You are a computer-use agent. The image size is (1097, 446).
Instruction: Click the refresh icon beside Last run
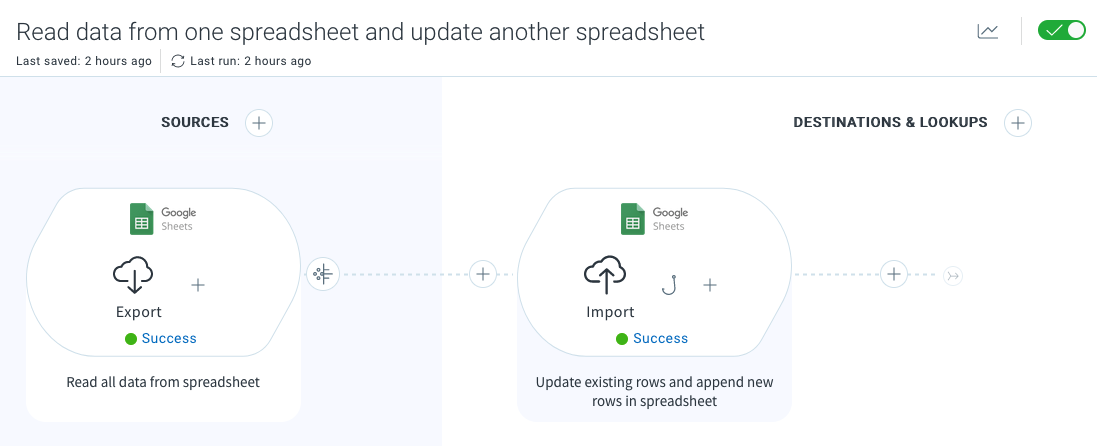click(178, 61)
